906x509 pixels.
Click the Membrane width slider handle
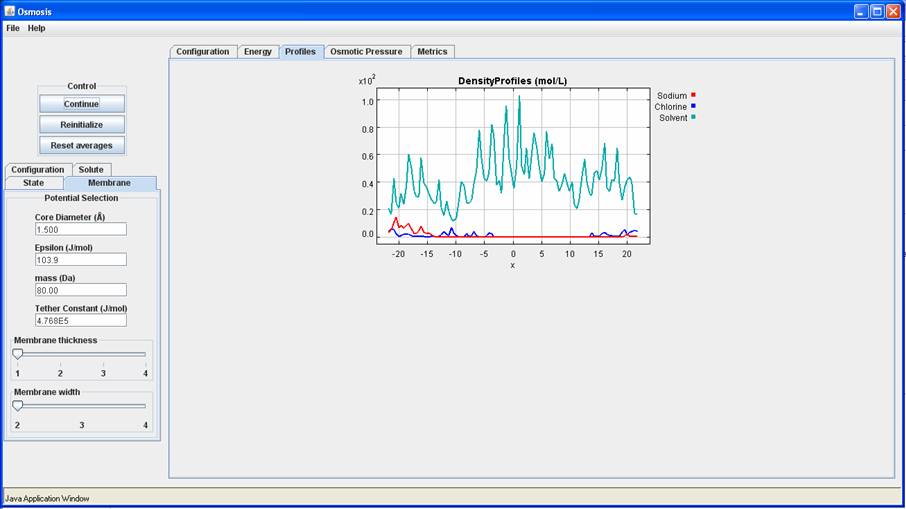coord(18,405)
